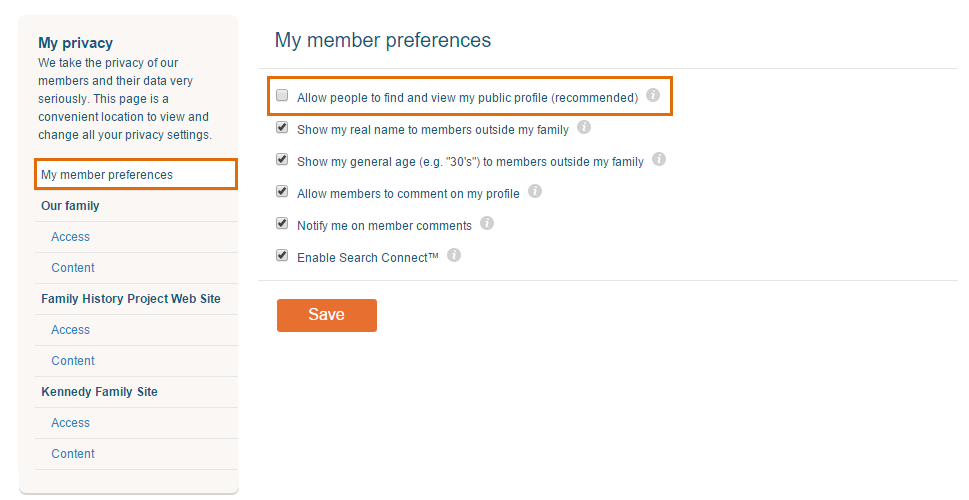Viewport: 969px width, 500px height.
Task: Turn off Notify me on member comments
Action: 283,224
